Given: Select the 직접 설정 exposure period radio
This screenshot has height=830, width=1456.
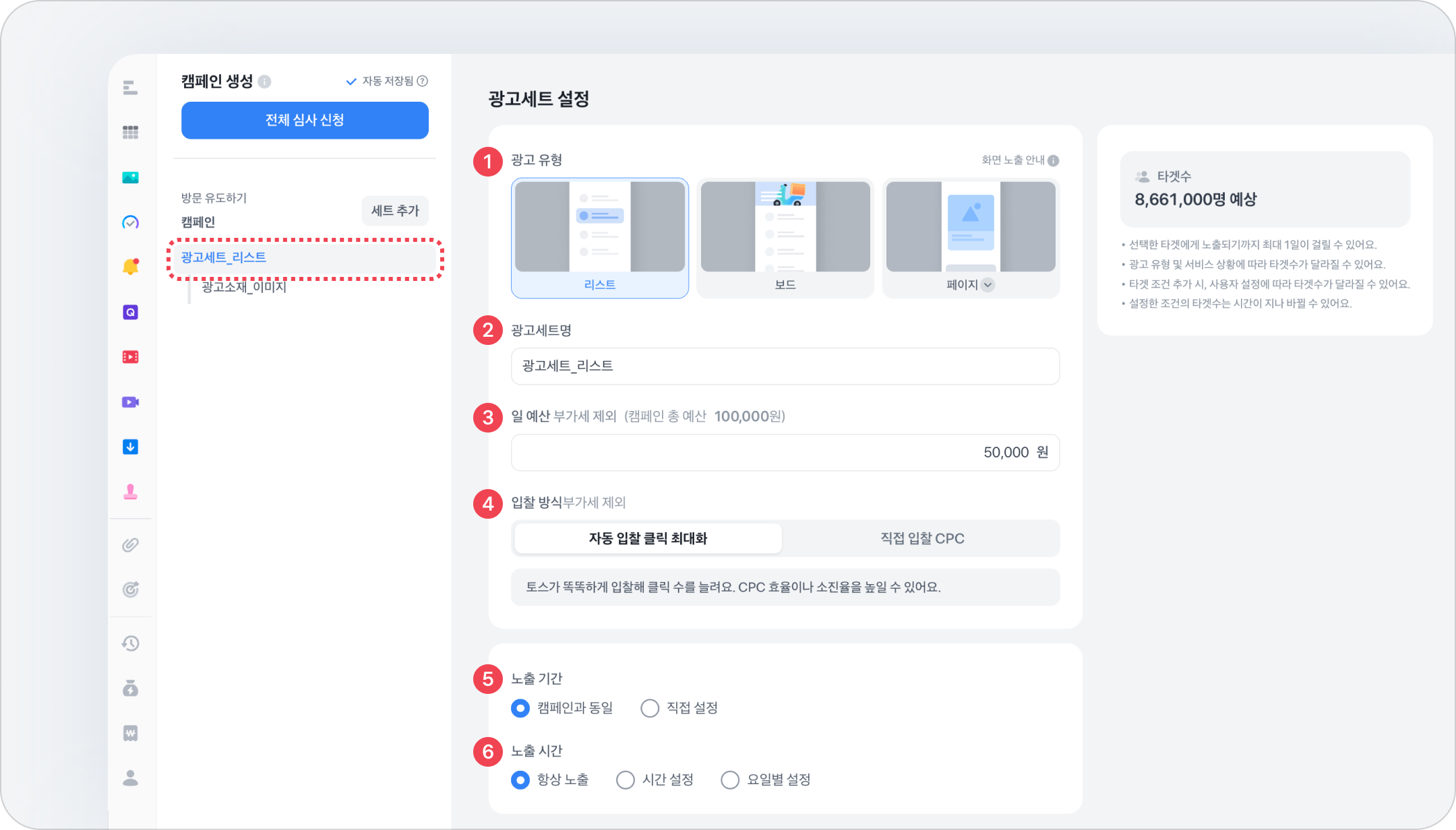Looking at the screenshot, I should (650, 708).
